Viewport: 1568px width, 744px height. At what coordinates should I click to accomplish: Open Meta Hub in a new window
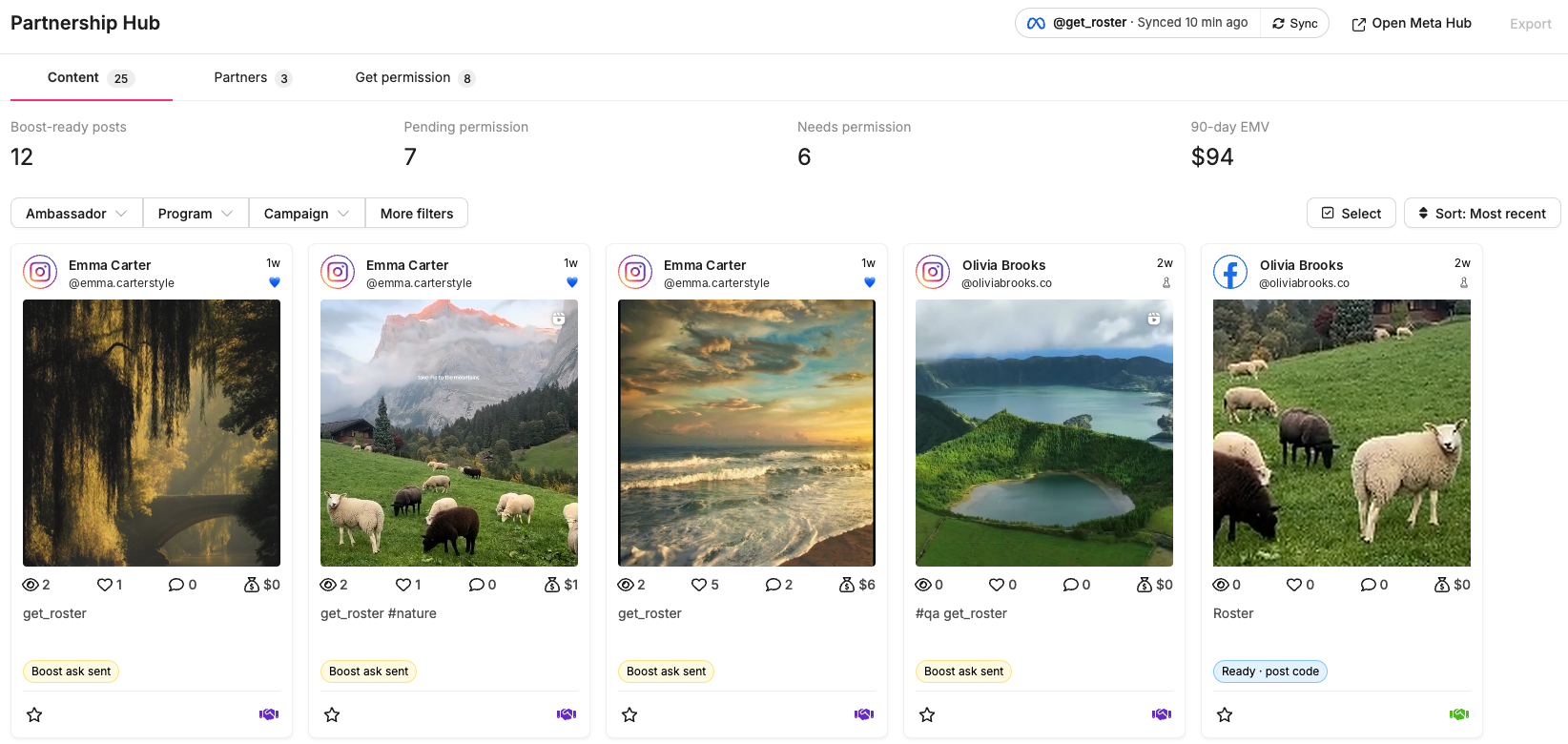point(1412,23)
